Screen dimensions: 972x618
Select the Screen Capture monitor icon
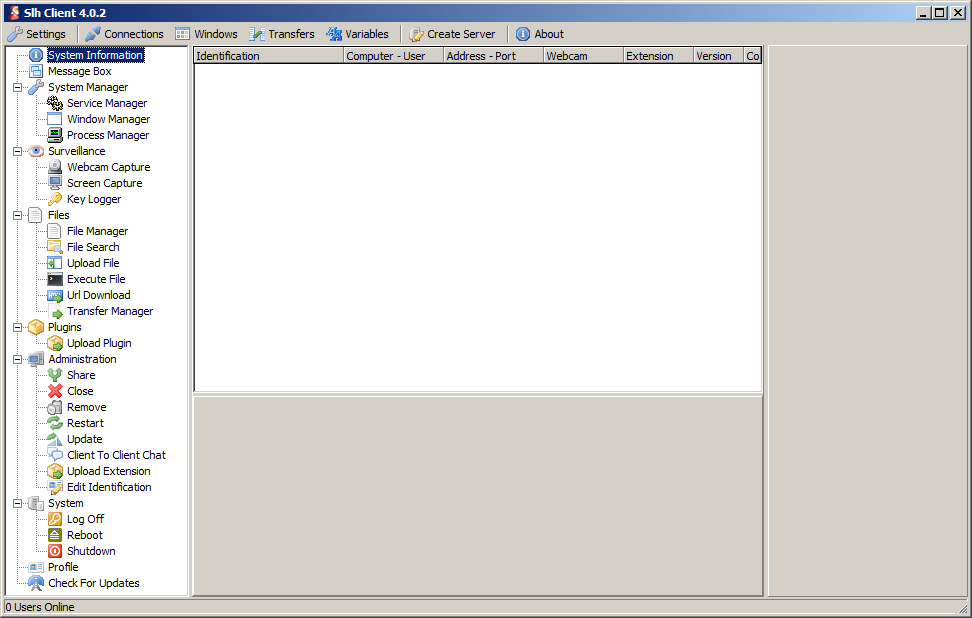coord(55,183)
